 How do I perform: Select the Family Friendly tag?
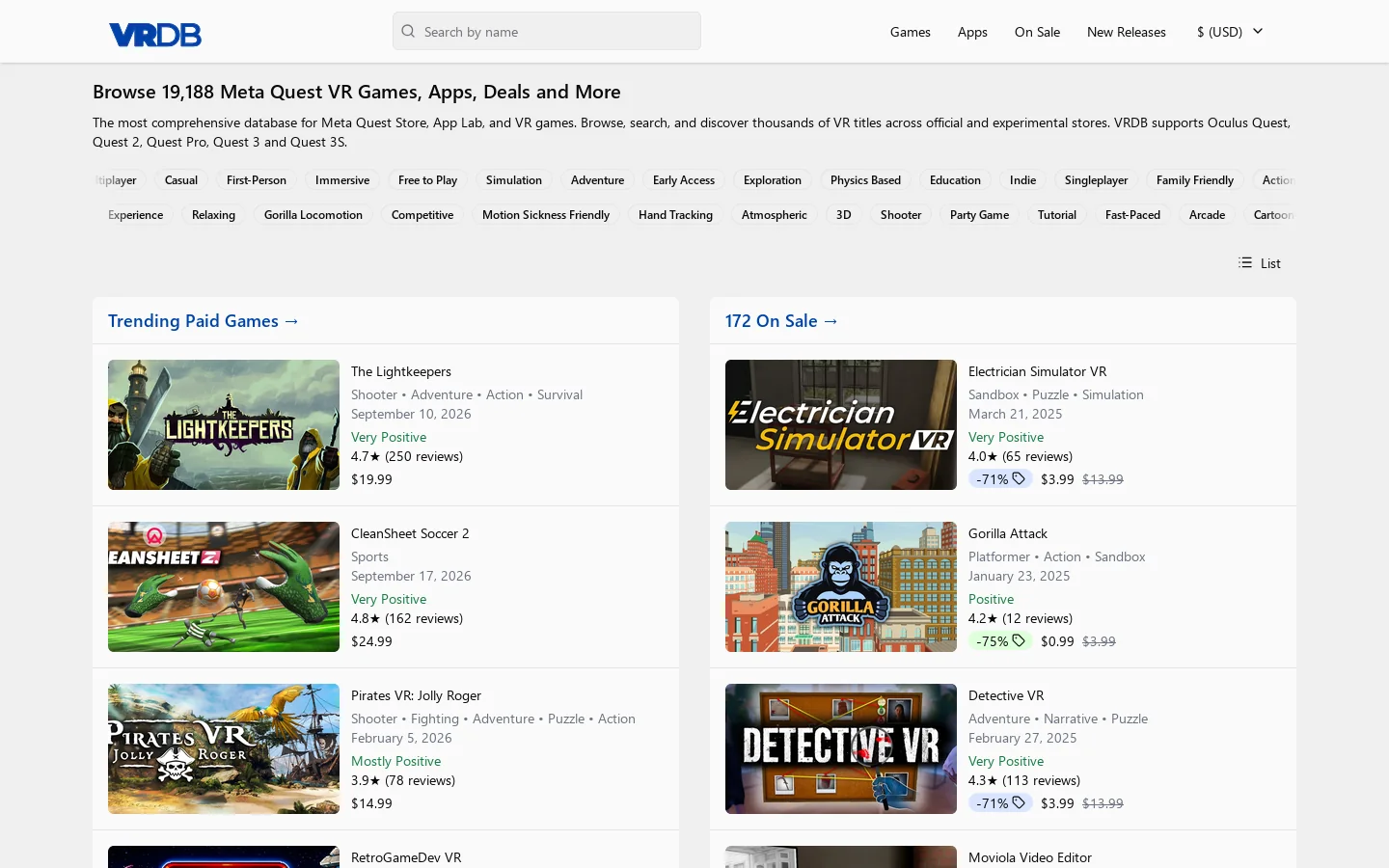[1195, 180]
